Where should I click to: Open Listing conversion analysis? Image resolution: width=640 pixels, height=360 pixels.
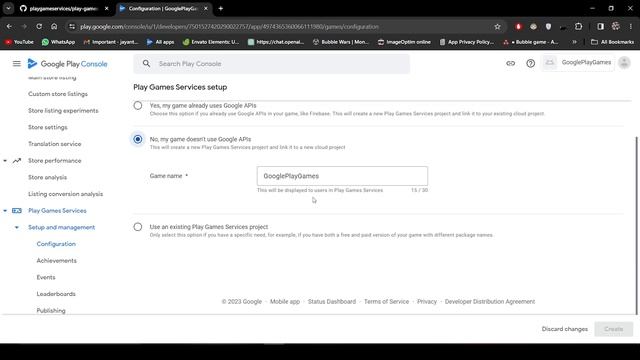pos(65,194)
